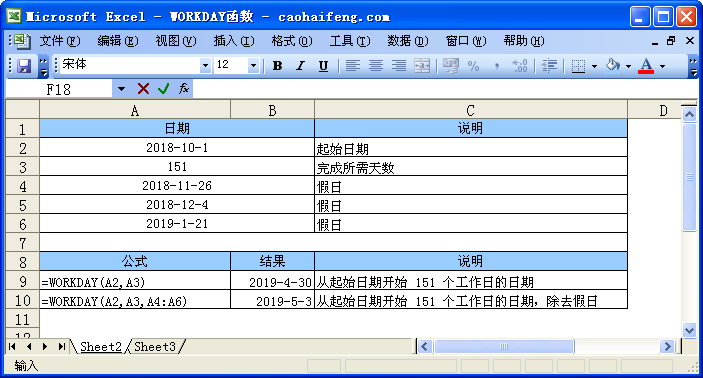Open the 数据(D) menu
The width and height of the screenshot is (703, 378).
pos(408,41)
